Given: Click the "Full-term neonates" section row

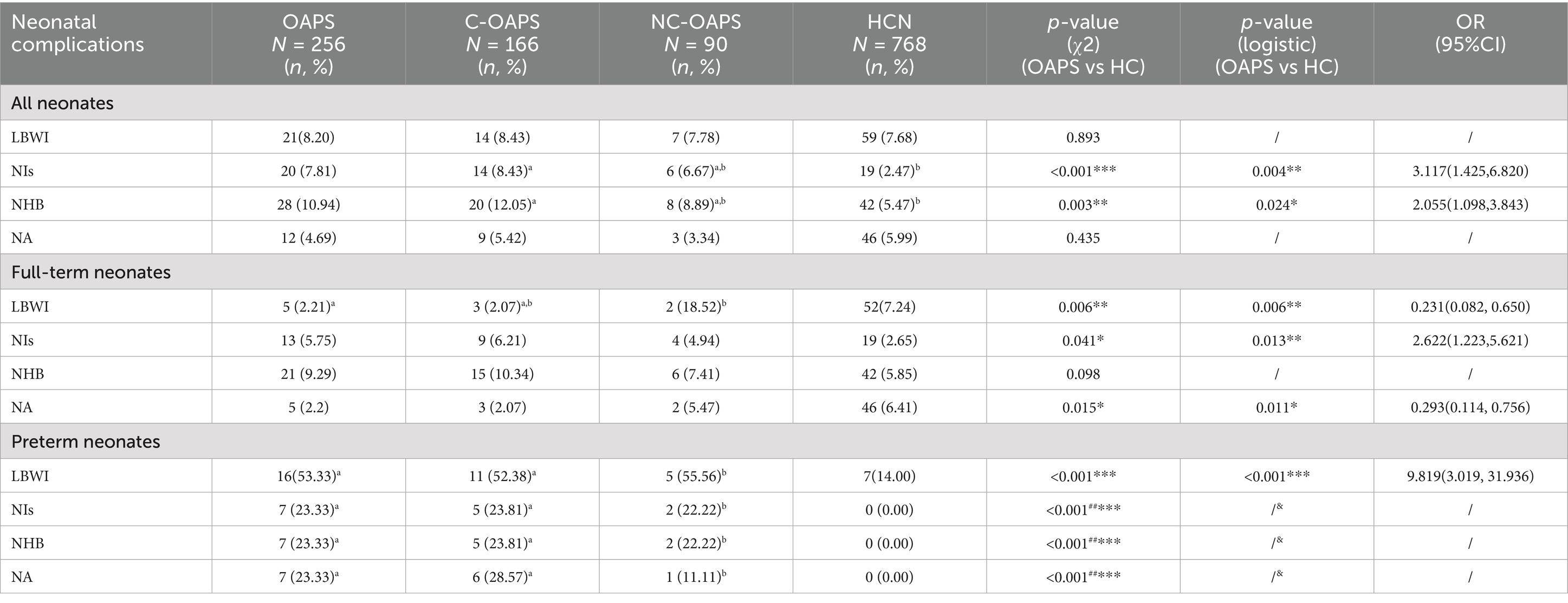Looking at the screenshot, I should click(x=92, y=272).
